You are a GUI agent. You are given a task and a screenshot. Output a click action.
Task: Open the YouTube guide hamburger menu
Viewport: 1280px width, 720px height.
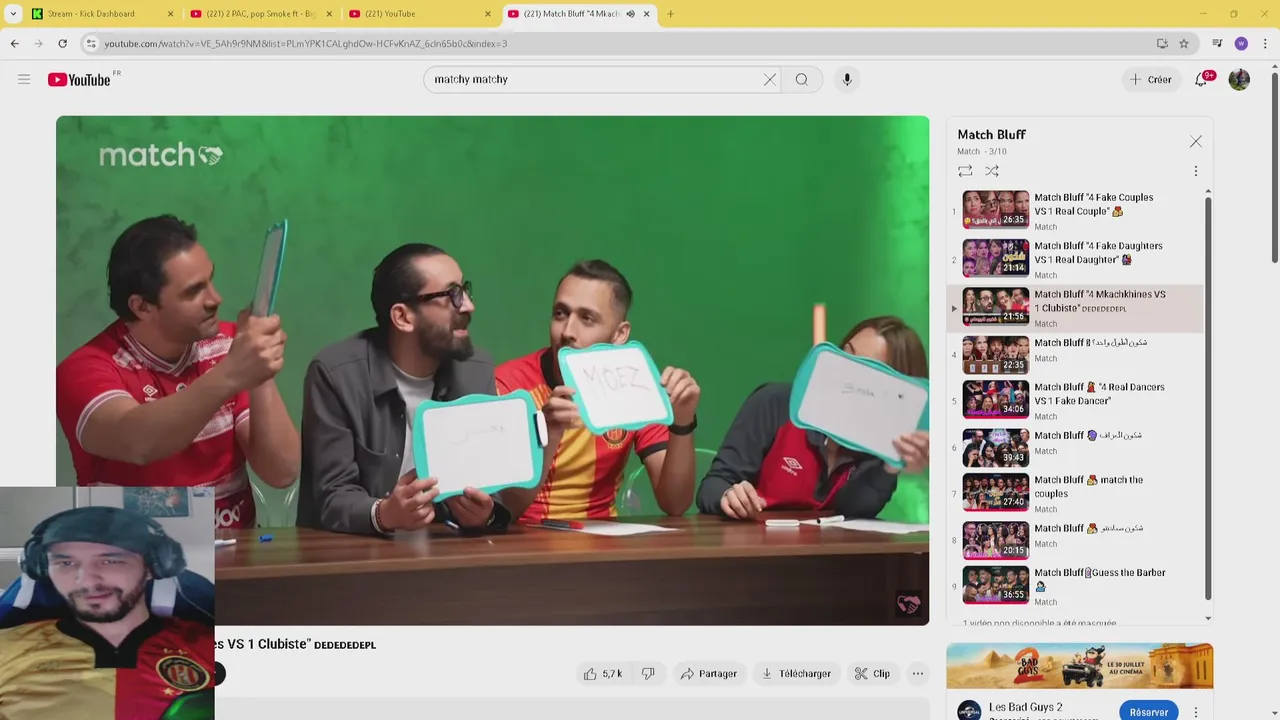click(x=24, y=79)
